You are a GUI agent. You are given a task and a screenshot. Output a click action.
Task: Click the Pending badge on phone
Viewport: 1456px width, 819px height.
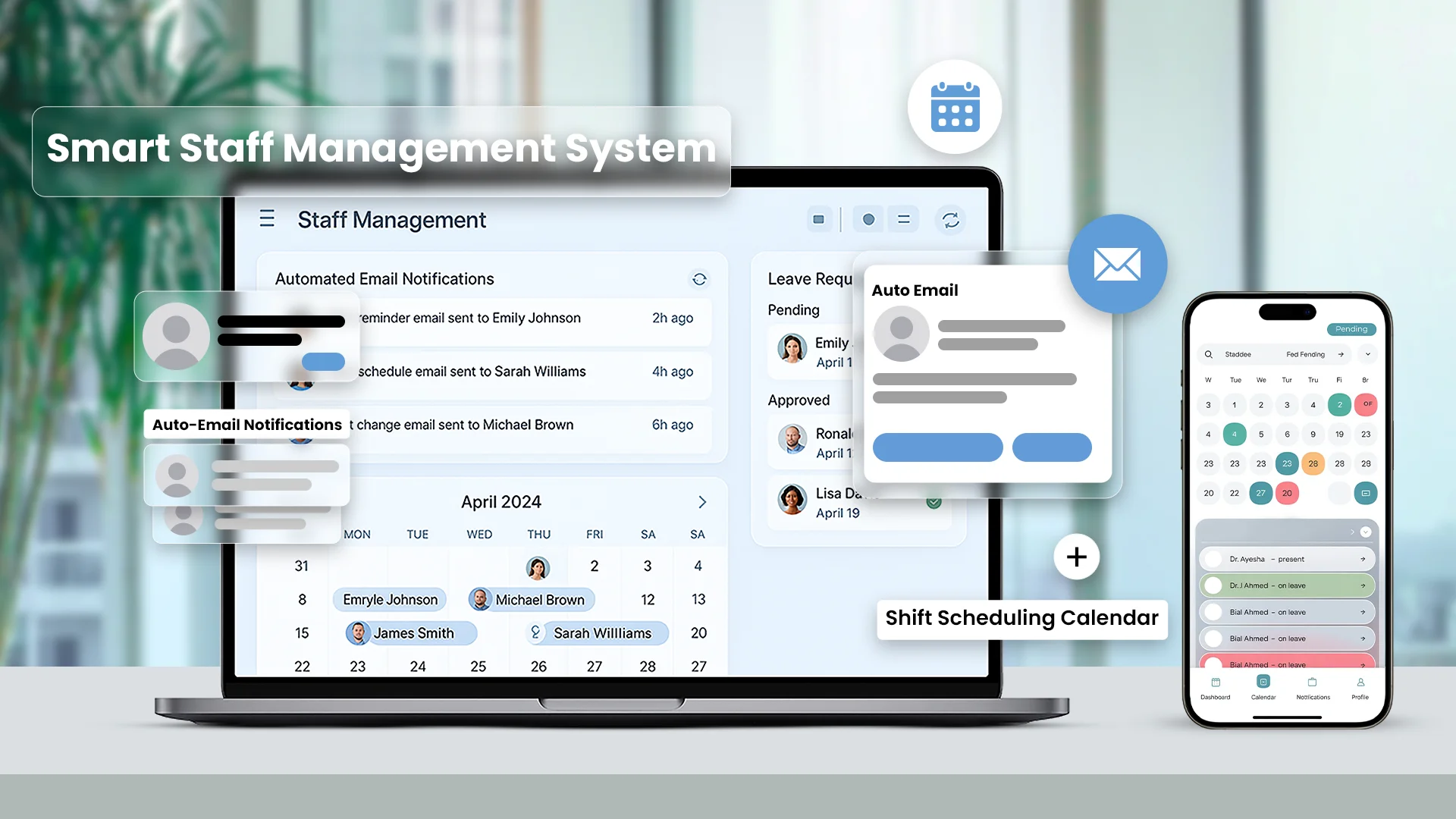pyautogui.click(x=1351, y=329)
